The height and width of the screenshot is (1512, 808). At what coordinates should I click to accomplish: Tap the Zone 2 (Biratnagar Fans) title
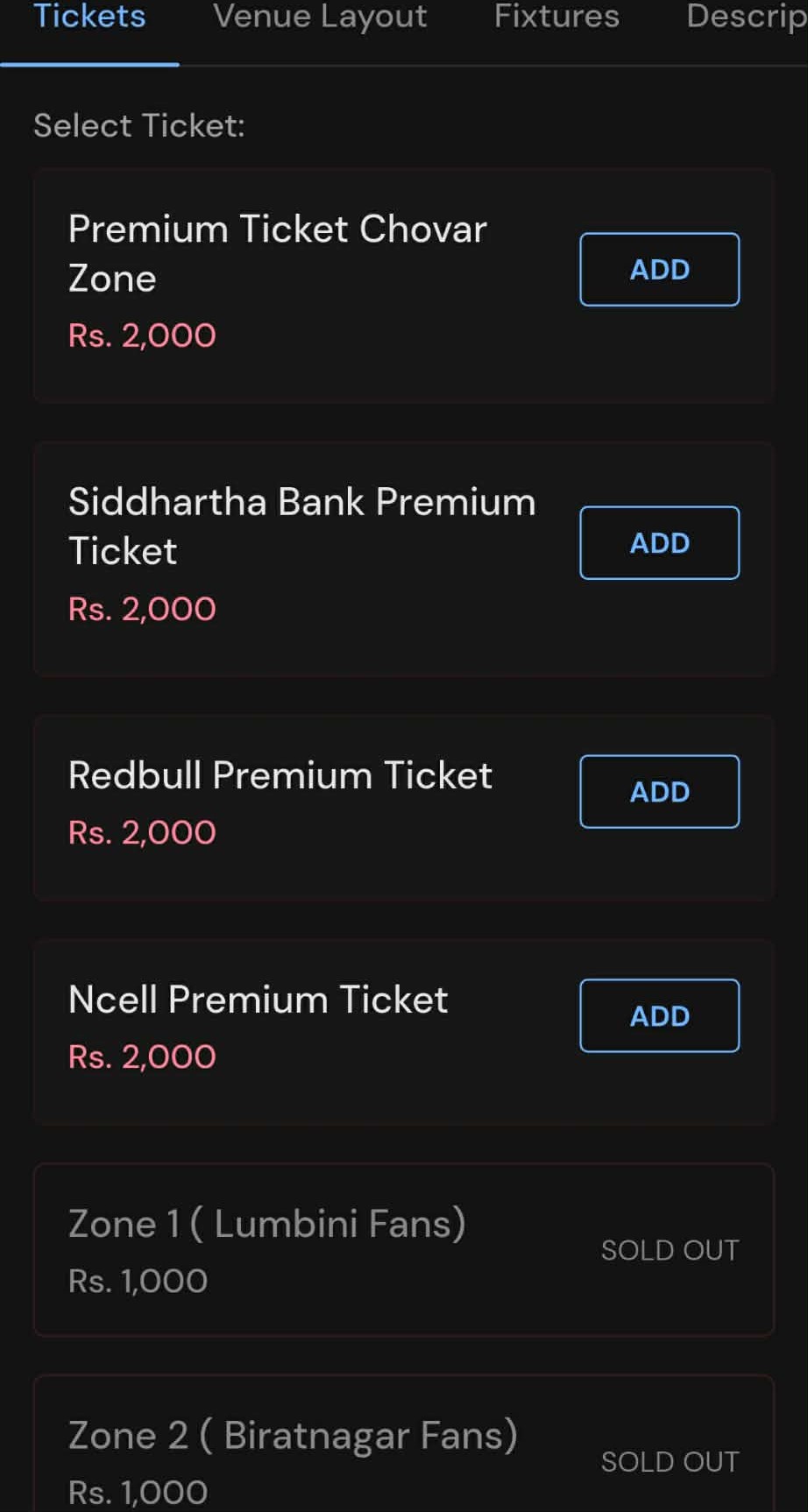[293, 1436]
